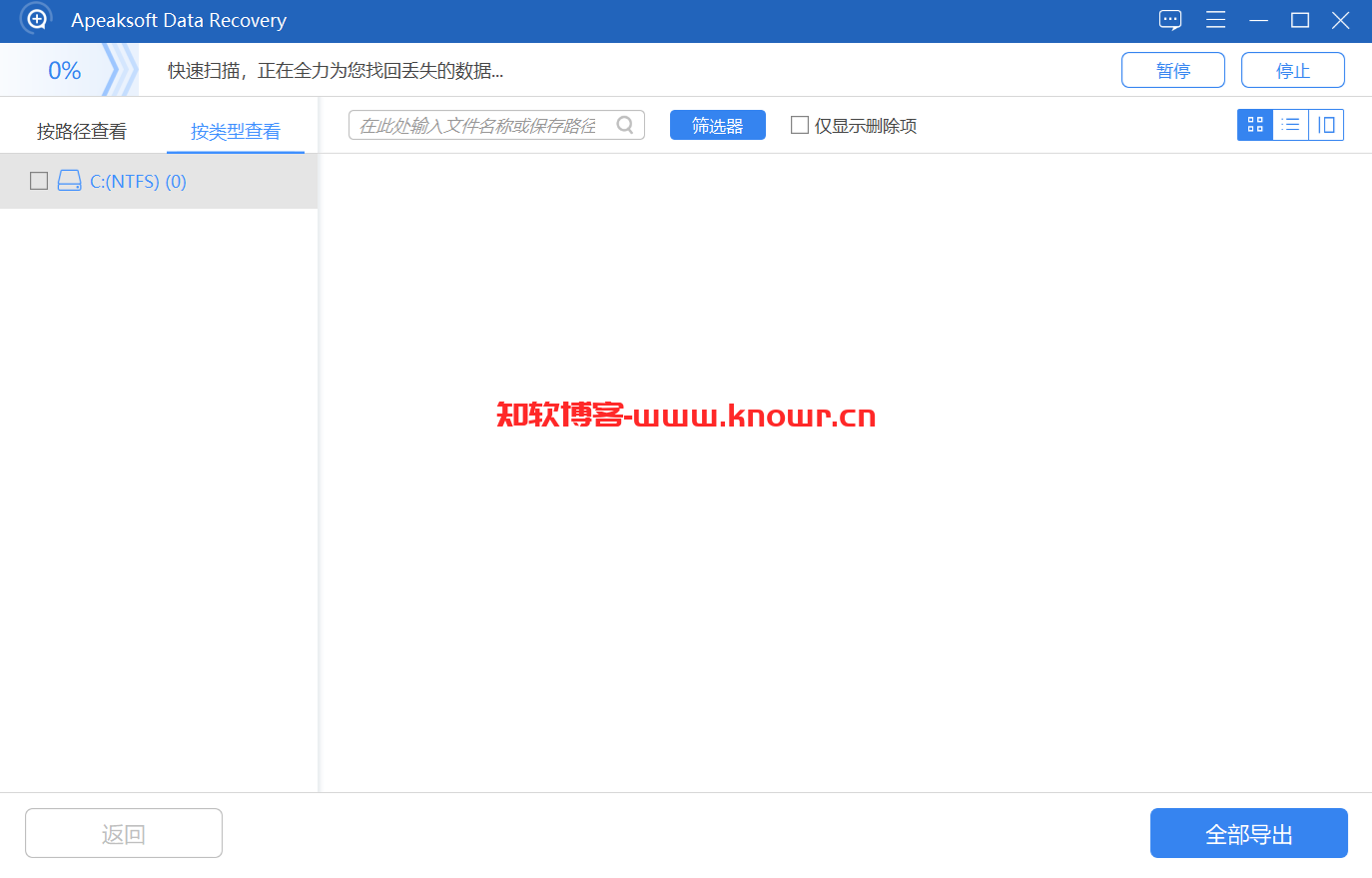Check the C:(NTFS) drive checkbox
Screen dimensions: 1372x878
coord(39,181)
